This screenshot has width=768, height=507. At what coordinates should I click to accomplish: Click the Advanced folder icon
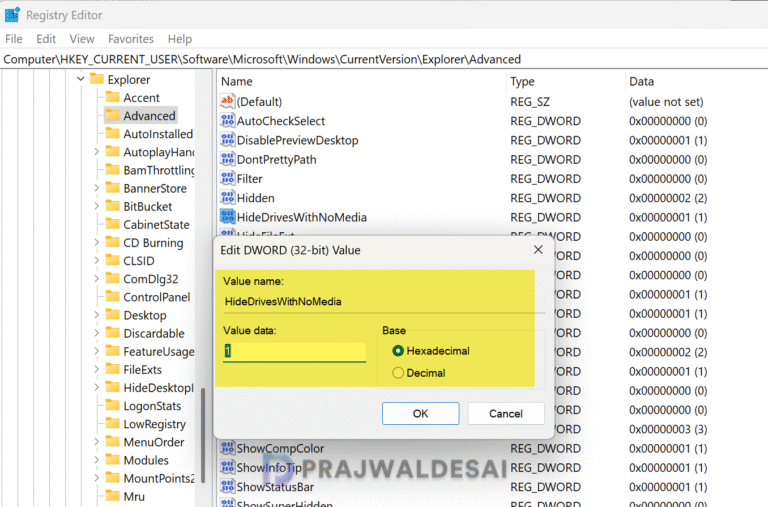(113, 115)
